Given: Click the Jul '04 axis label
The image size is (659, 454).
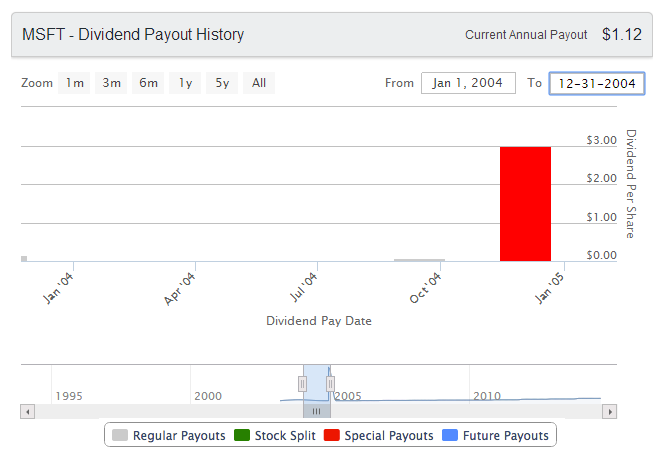Looking at the screenshot, I should coord(303,287).
